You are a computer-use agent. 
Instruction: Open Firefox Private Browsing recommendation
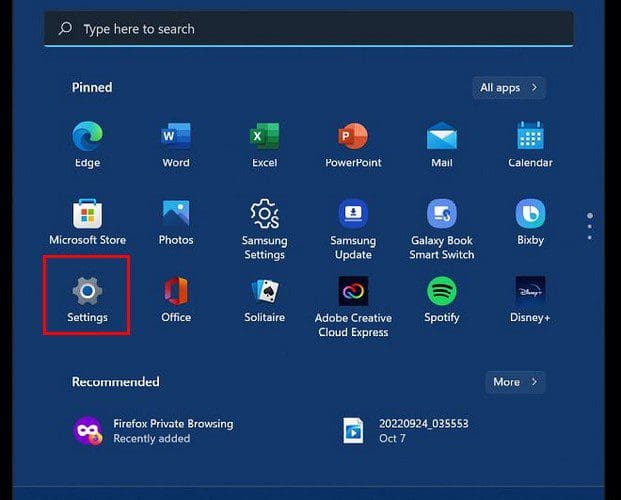pos(154,431)
